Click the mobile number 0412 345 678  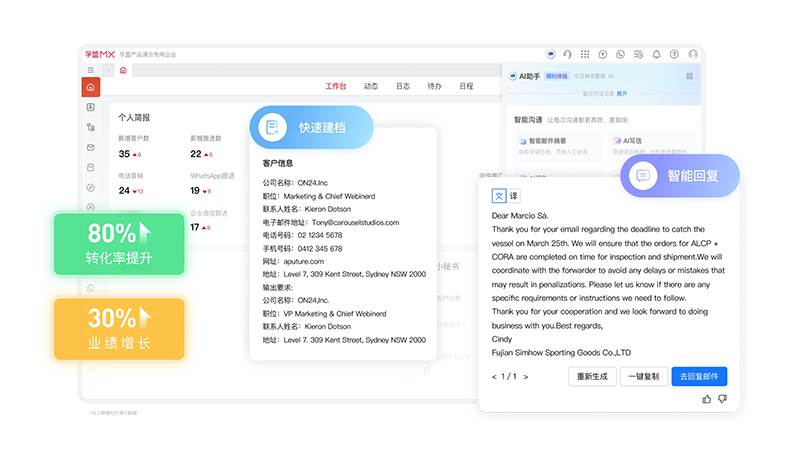pyautogui.click(x=320, y=249)
